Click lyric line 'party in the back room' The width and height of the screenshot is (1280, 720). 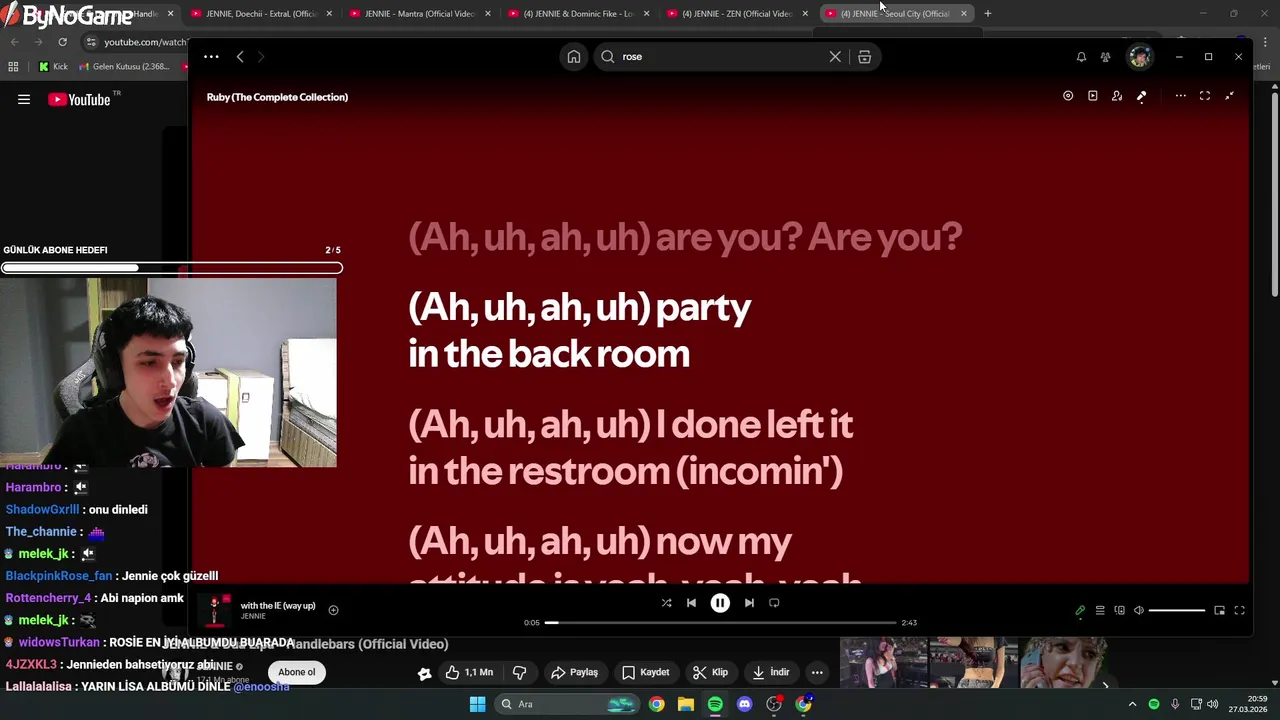(x=580, y=330)
